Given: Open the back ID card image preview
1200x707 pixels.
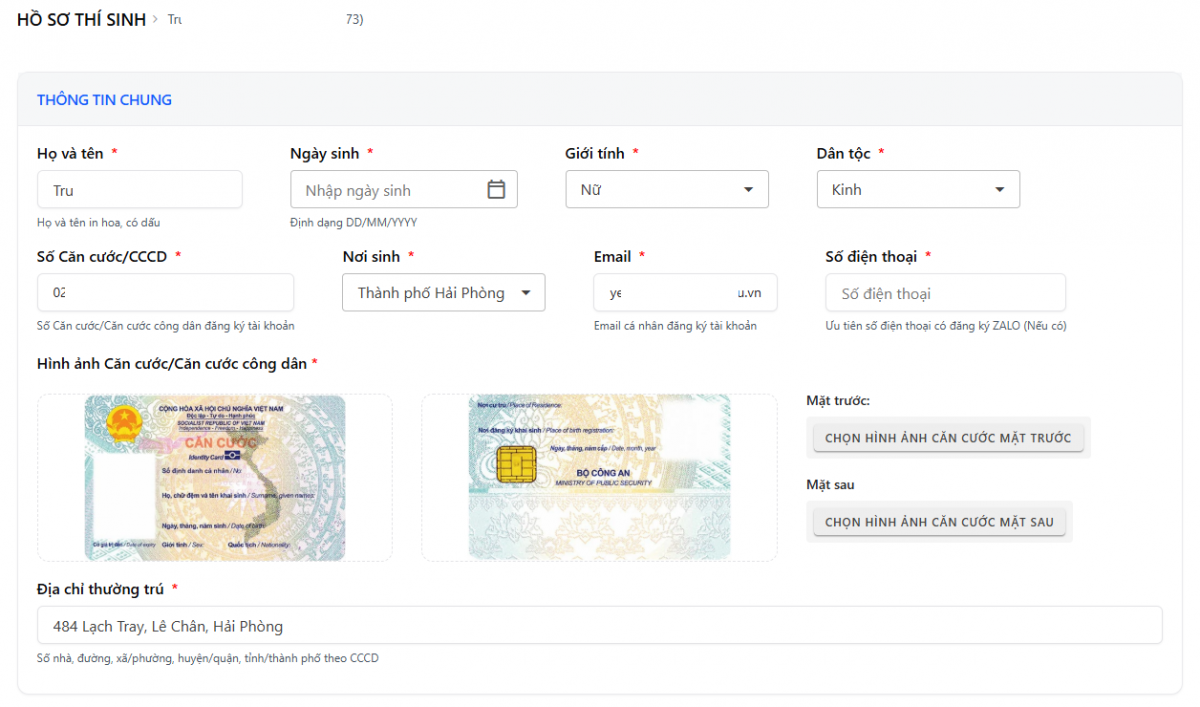Looking at the screenshot, I should [599, 477].
